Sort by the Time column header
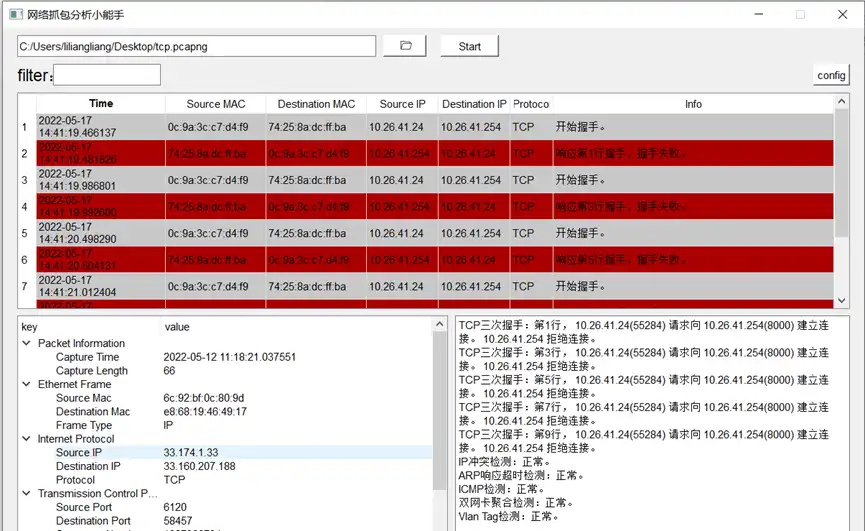Viewport: 865px width, 531px height. tap(101, 104)
